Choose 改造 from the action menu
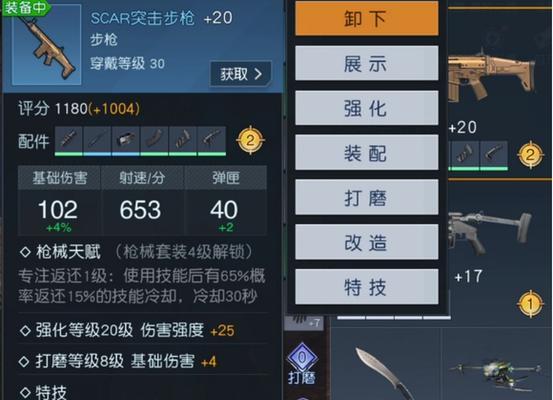The width and height of the screenshot is (553, 400). pos(367,242)
